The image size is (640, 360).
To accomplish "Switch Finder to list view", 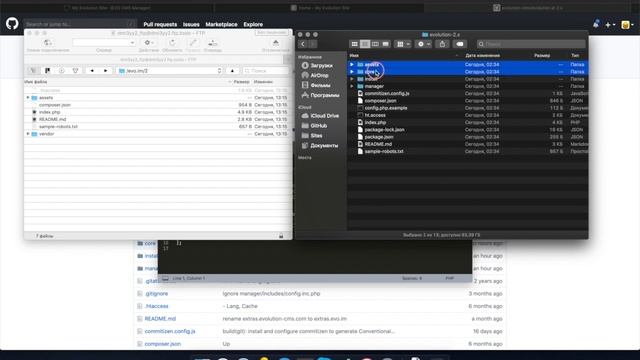I will point(365,44).
